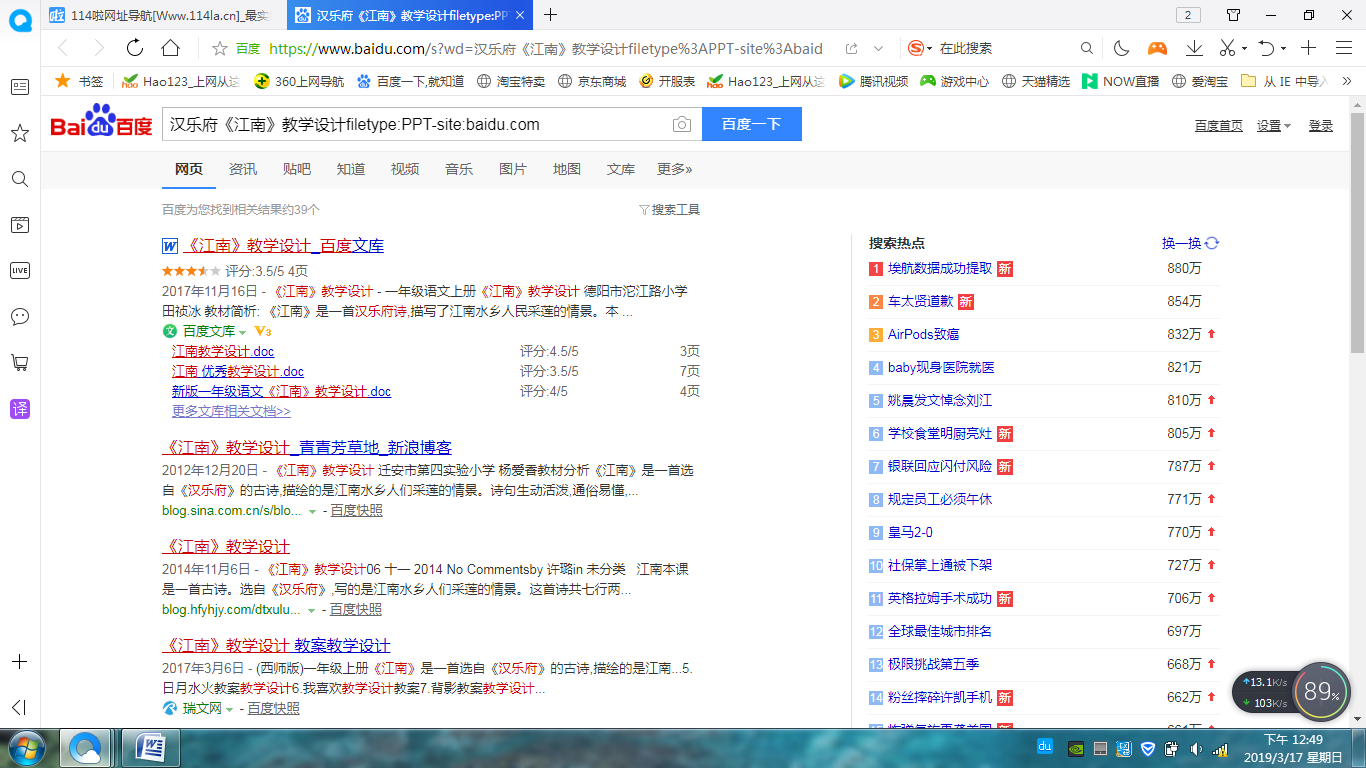
Task: Open the sidebar shopping cart icon
Action: (19, 362)
